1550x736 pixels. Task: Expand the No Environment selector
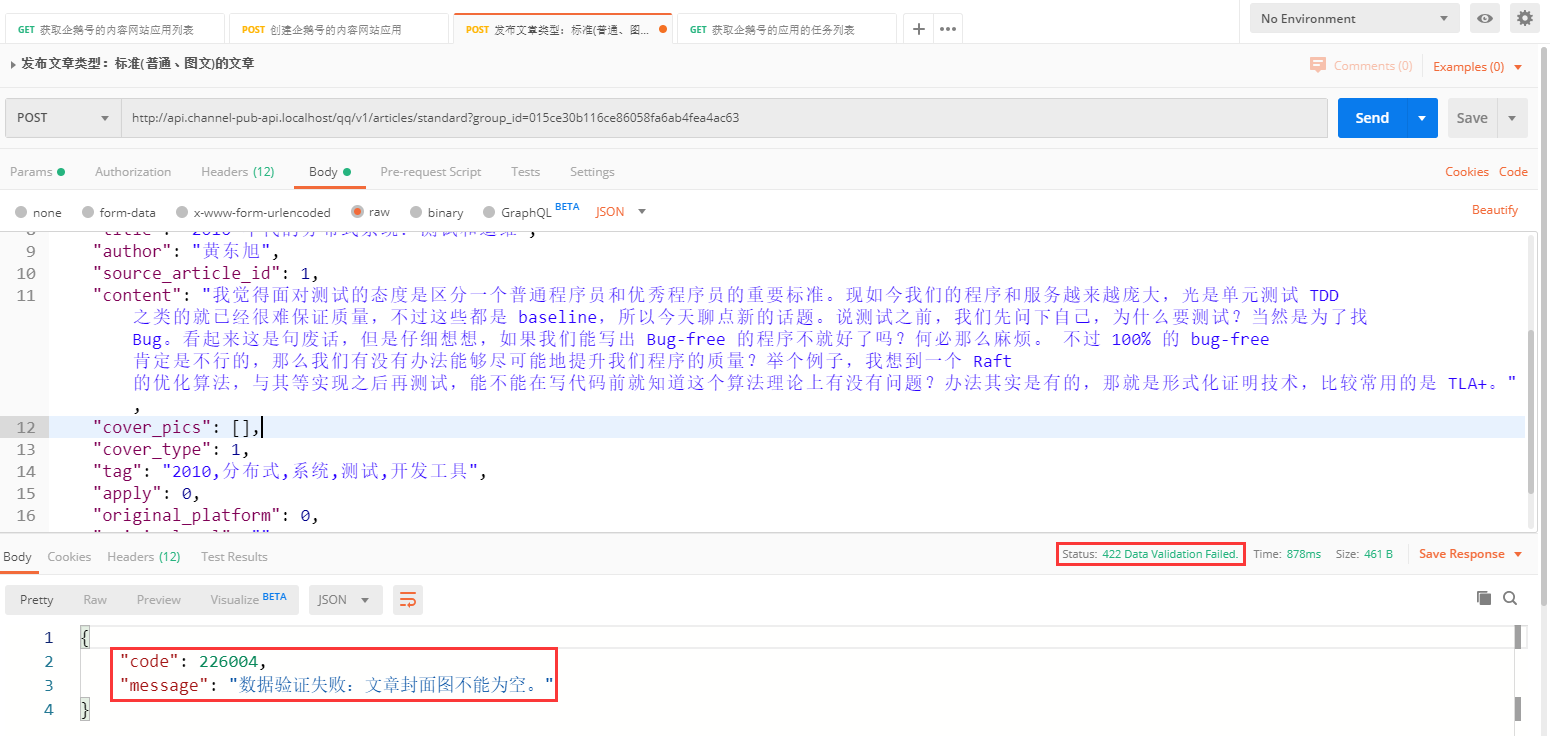(1354, 18)
